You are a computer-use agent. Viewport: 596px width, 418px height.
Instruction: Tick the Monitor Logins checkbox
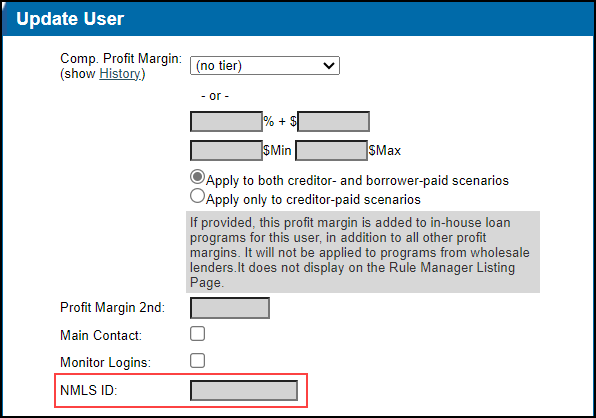(197, 361)
